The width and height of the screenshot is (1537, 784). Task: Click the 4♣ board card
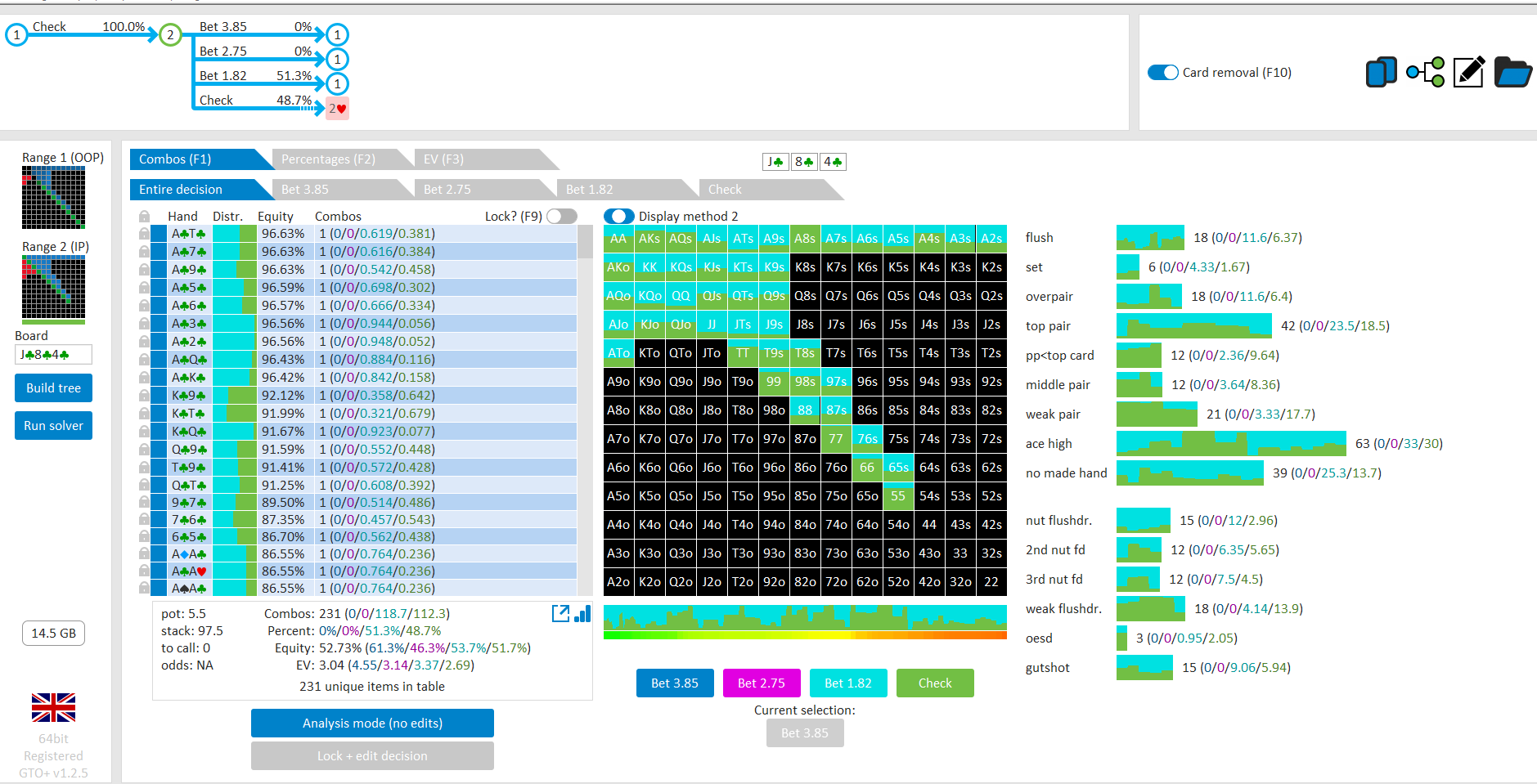[833, 162]
